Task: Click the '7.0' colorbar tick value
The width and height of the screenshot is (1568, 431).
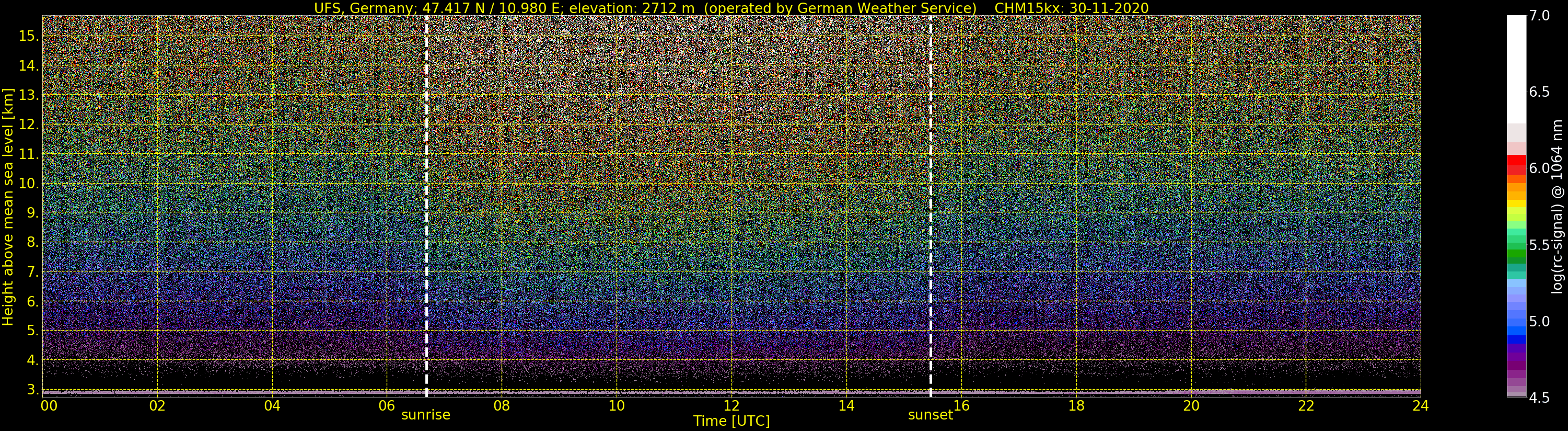Action: coord(1539,16)
